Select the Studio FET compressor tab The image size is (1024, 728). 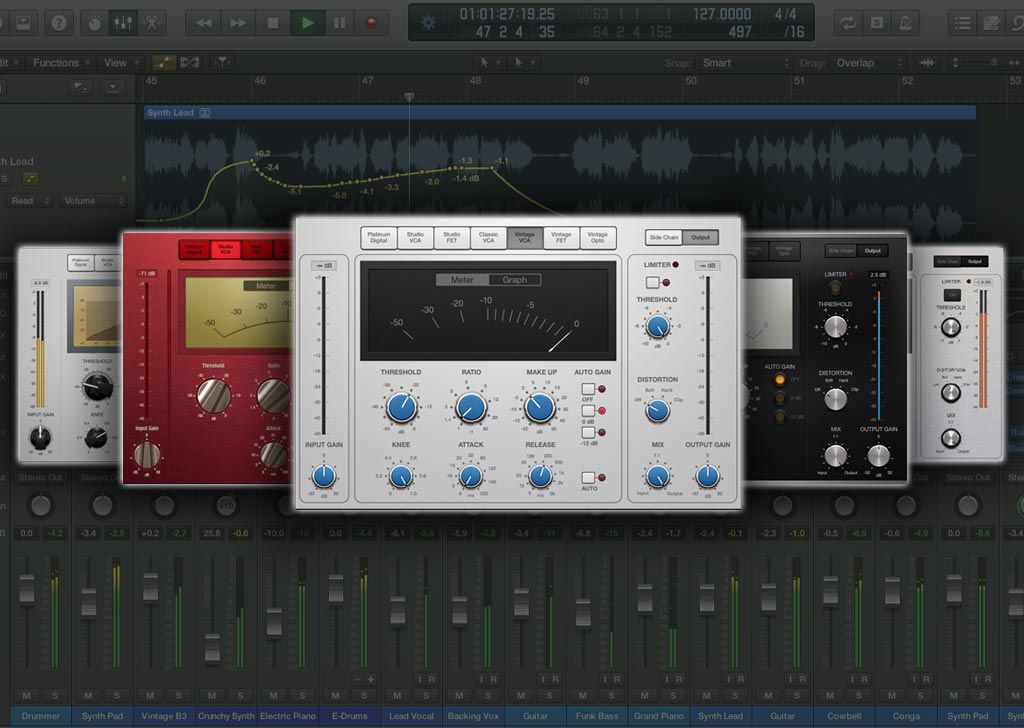tap(452, 238)
